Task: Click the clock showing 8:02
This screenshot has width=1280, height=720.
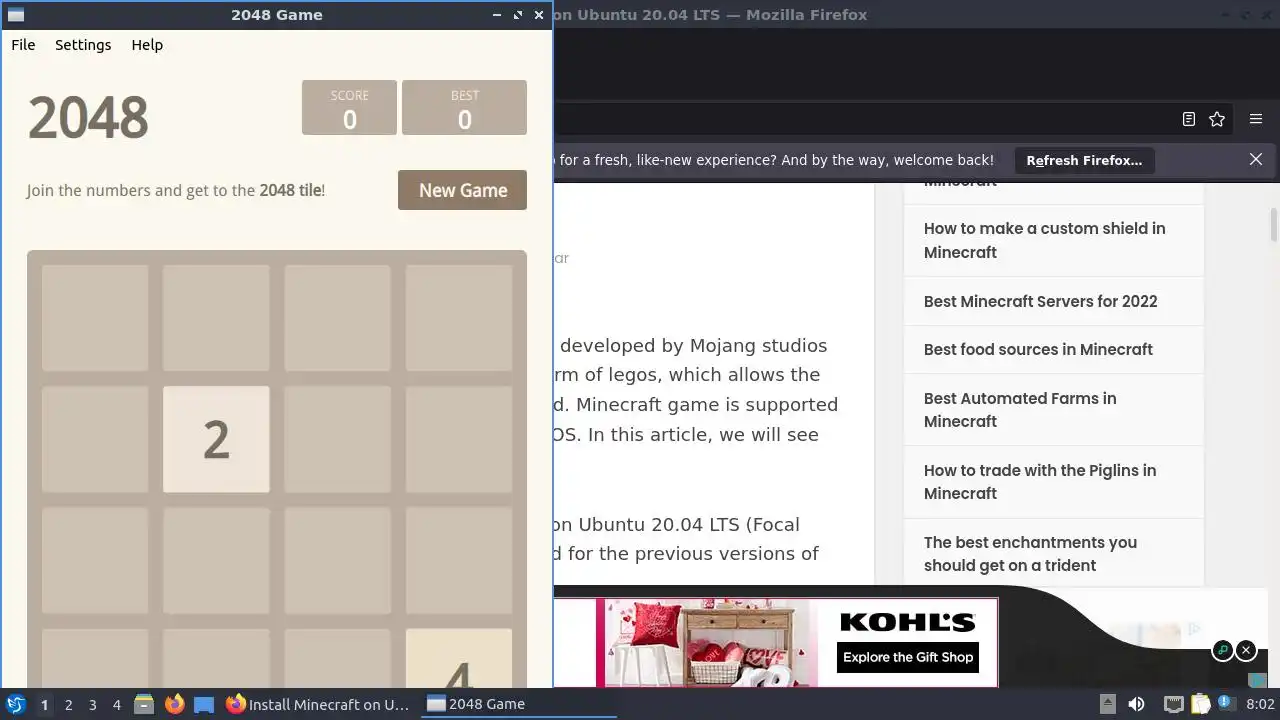Action: pyautogui.click(x=1260, y=704)
